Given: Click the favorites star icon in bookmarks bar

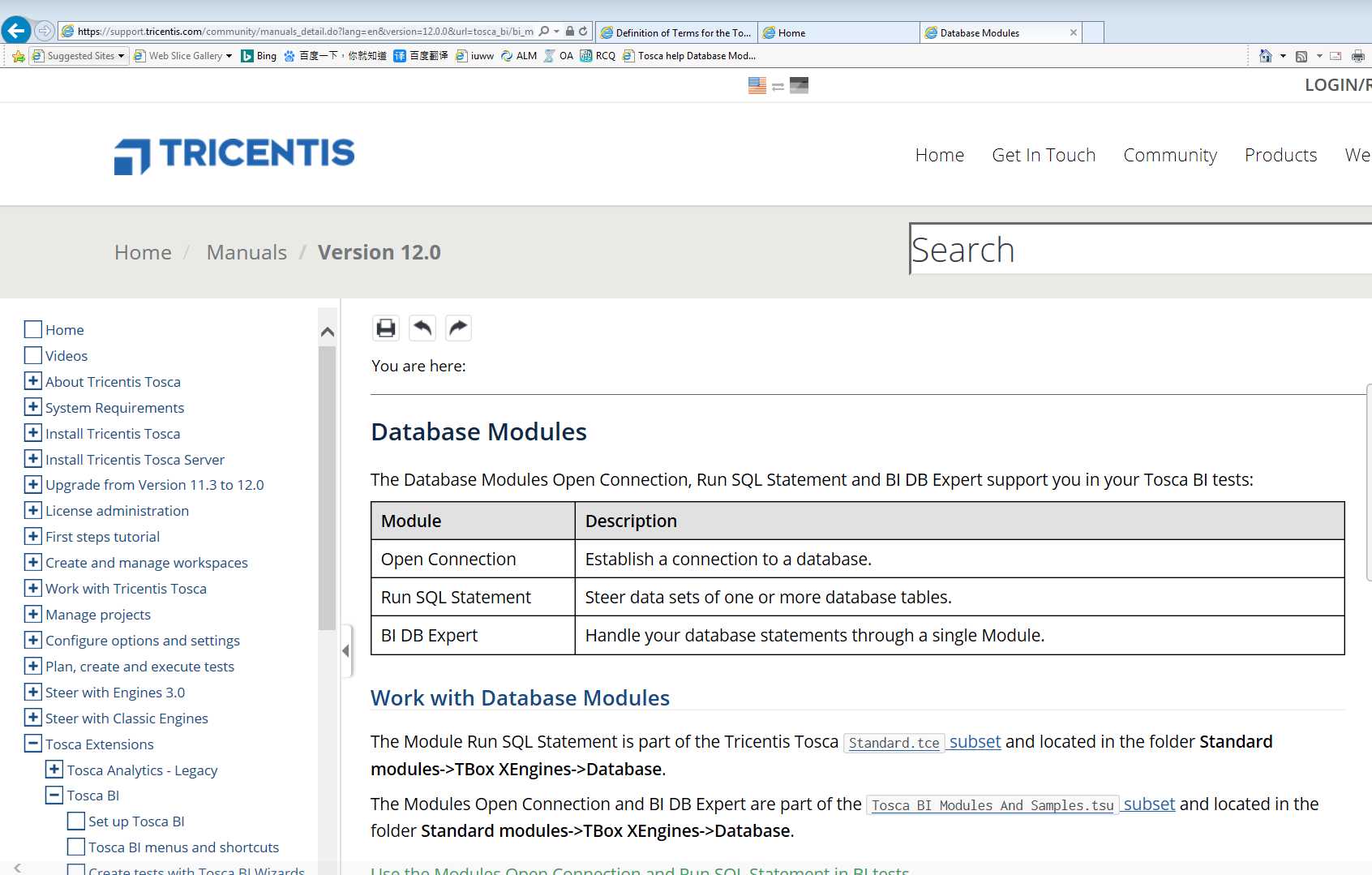Looking at the screenshot, I should pyautogui.click(x=18, y=56).
